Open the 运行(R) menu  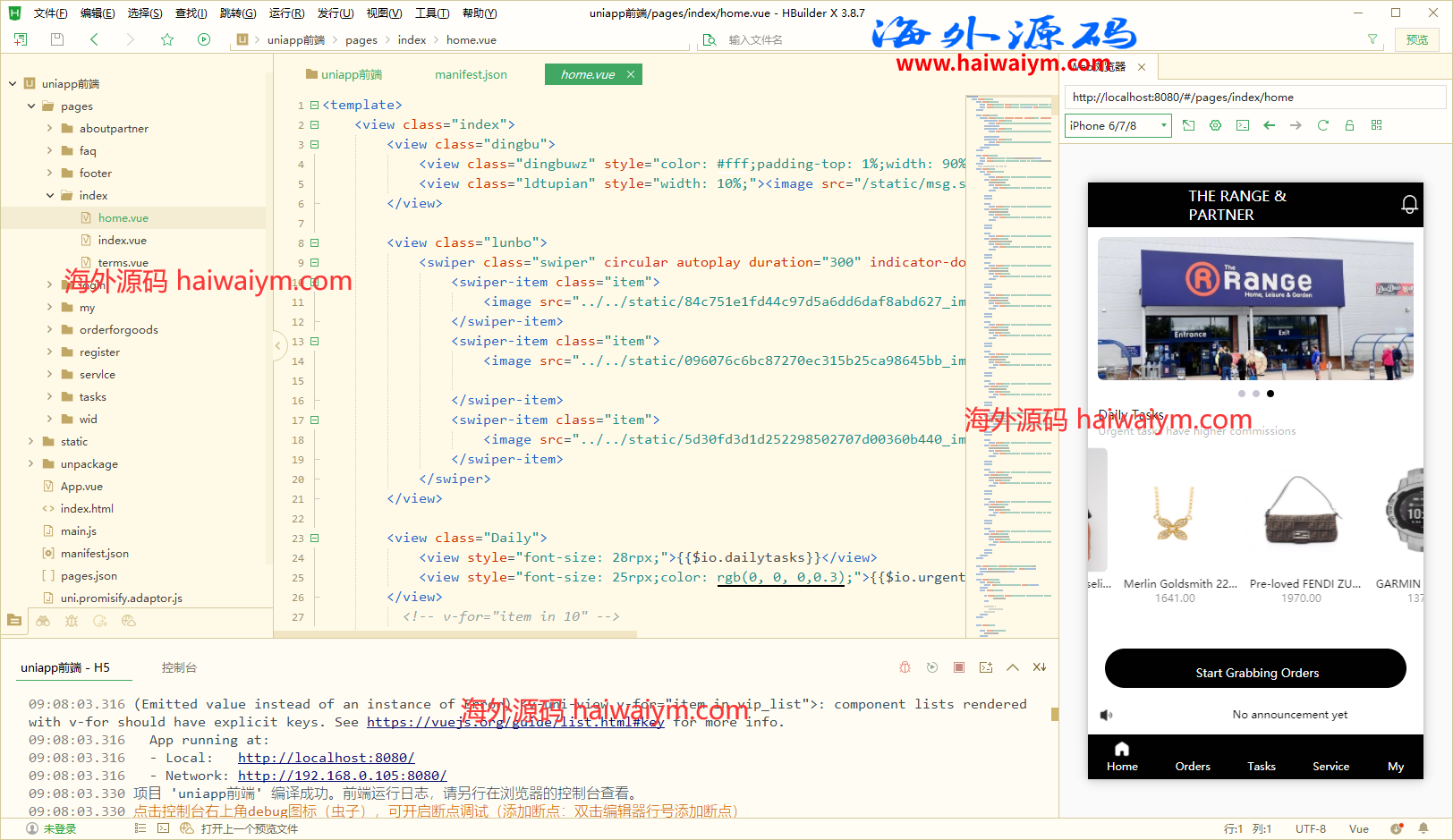pyautogui.click(x=286, y=13)
